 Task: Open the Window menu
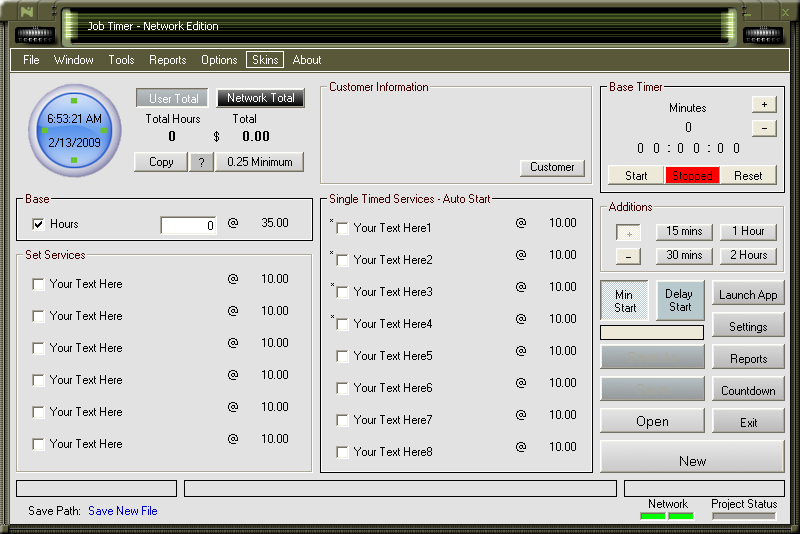click(73, 60)
